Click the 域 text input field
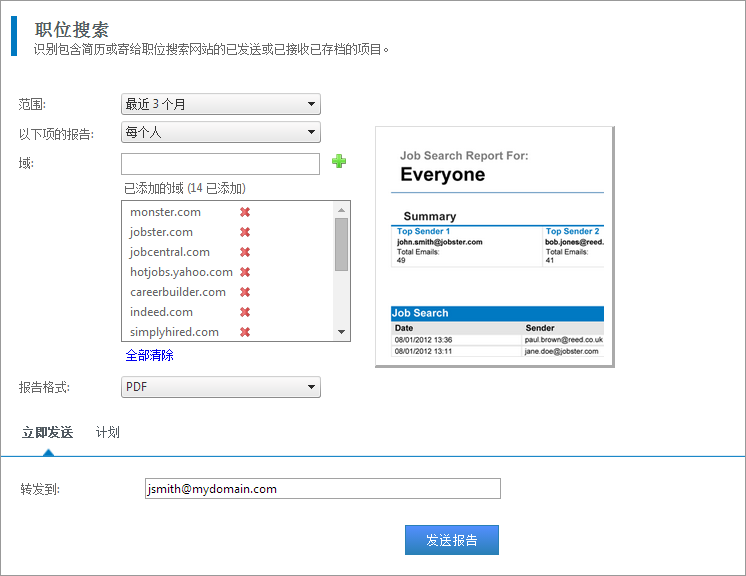This screenshot has width=746, height=576. tap(220, 163)
